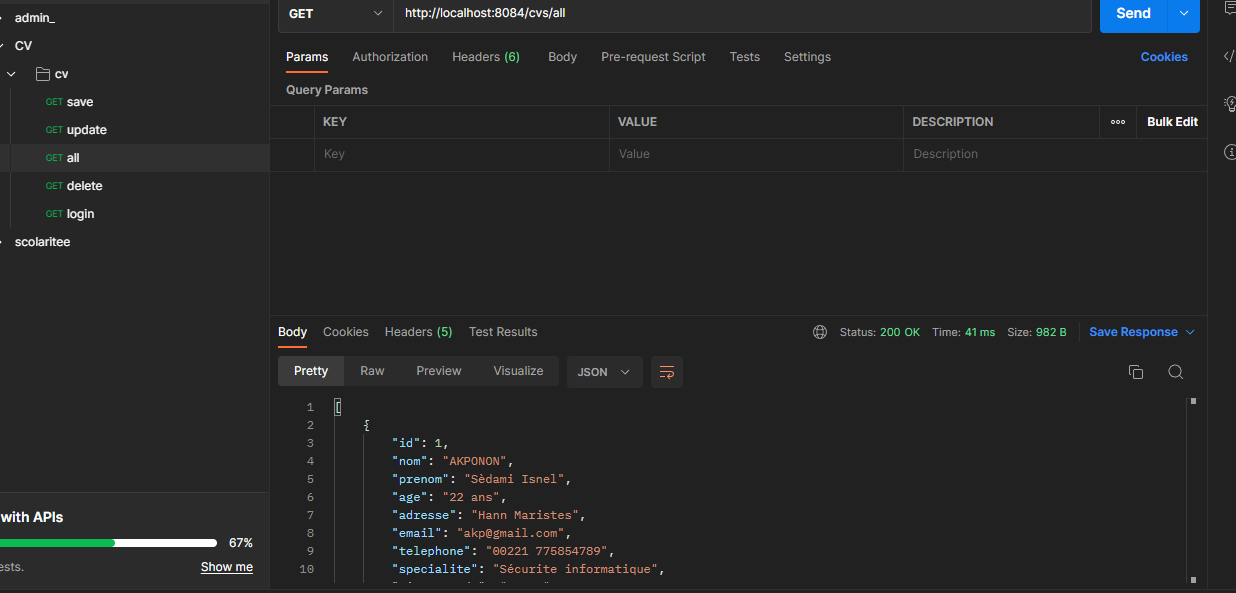Open the request info icon on right sidebar
Viewport: 1236px width, 593px height.
click(x=1230, y=152)
